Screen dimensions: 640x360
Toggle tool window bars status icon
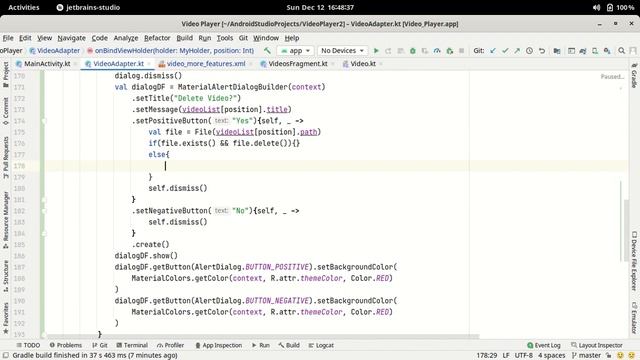(6, 356)
